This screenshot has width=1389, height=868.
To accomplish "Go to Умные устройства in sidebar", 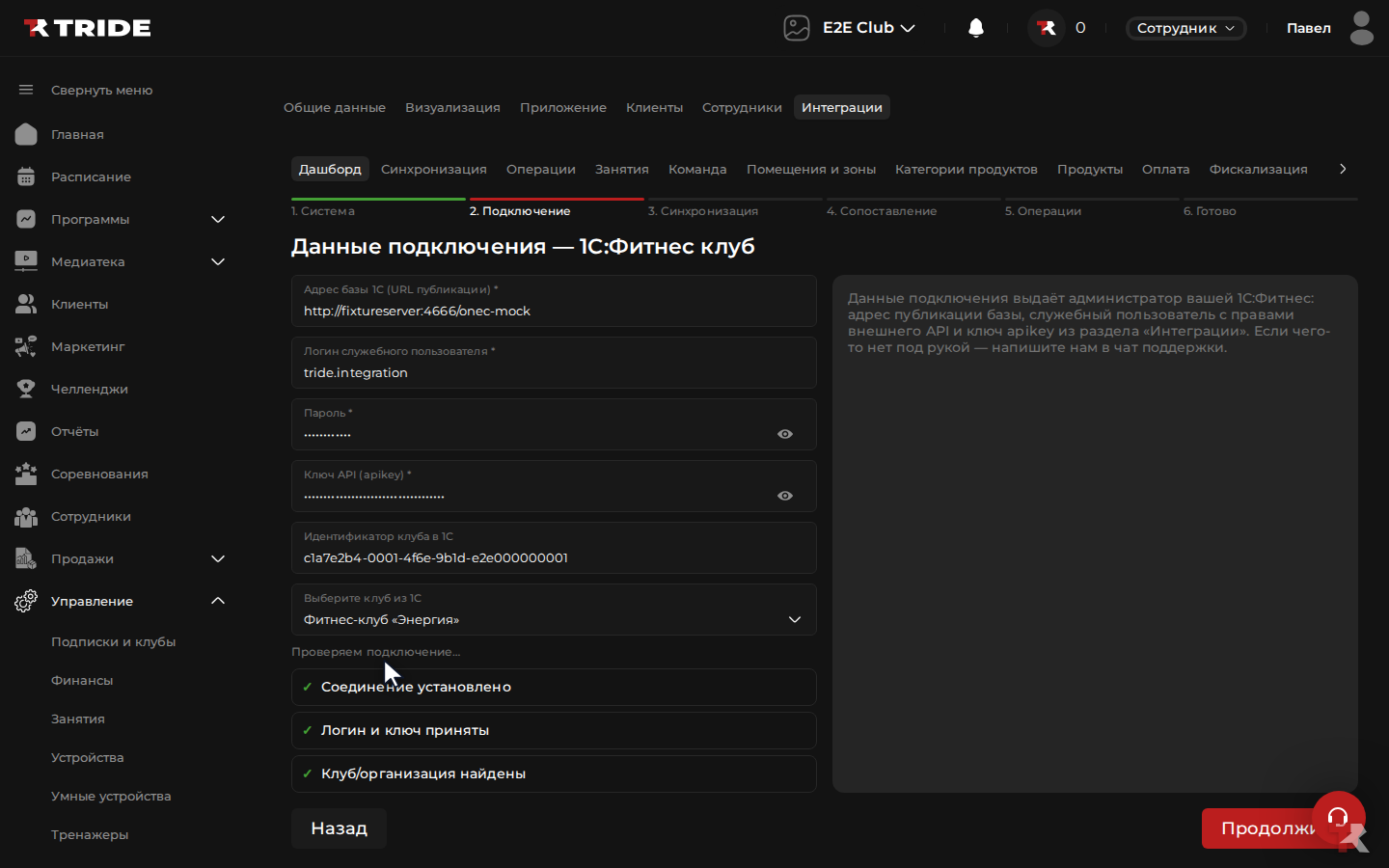I will pos(111,796).
